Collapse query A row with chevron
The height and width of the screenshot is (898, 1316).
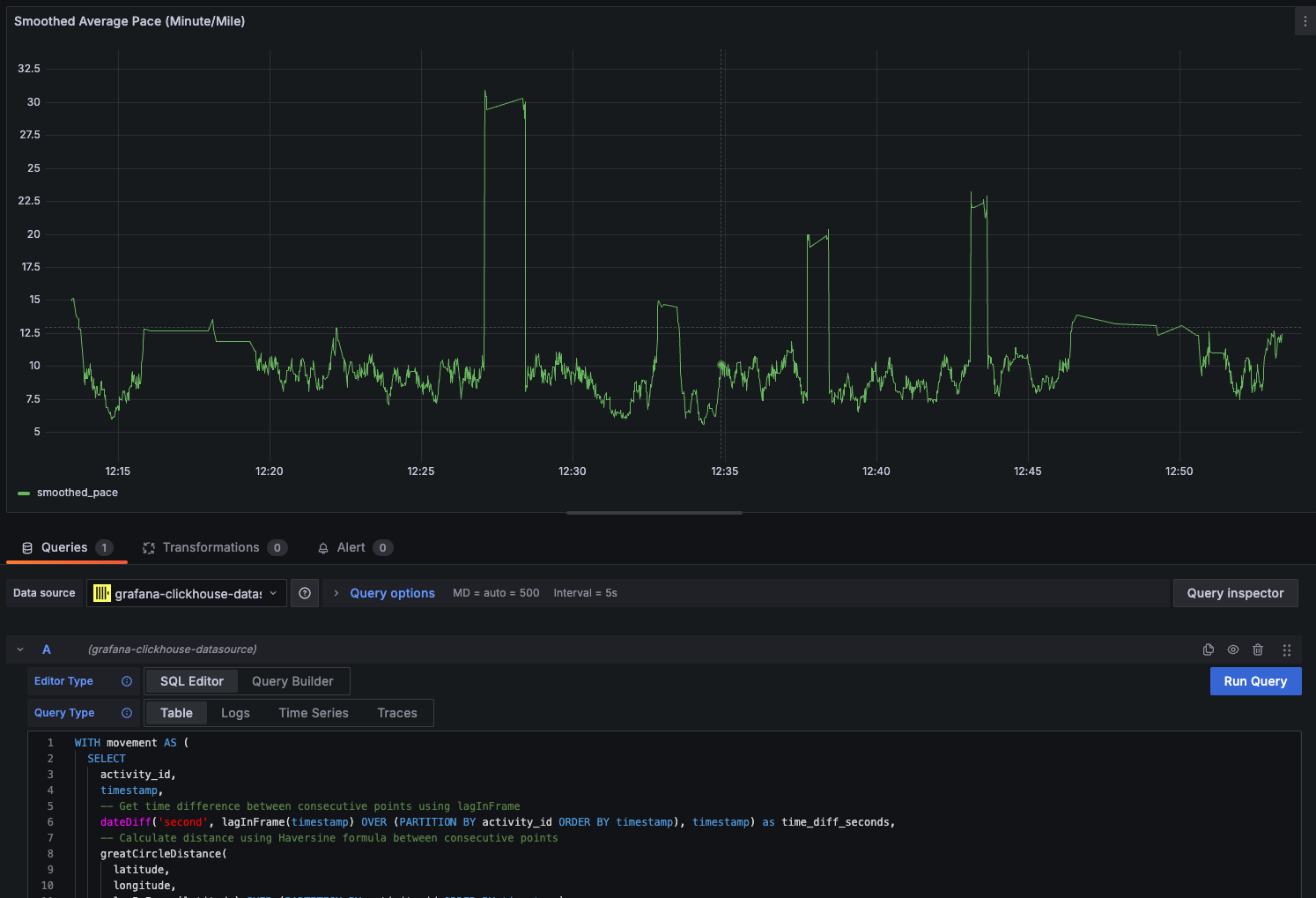coord(20,649)
